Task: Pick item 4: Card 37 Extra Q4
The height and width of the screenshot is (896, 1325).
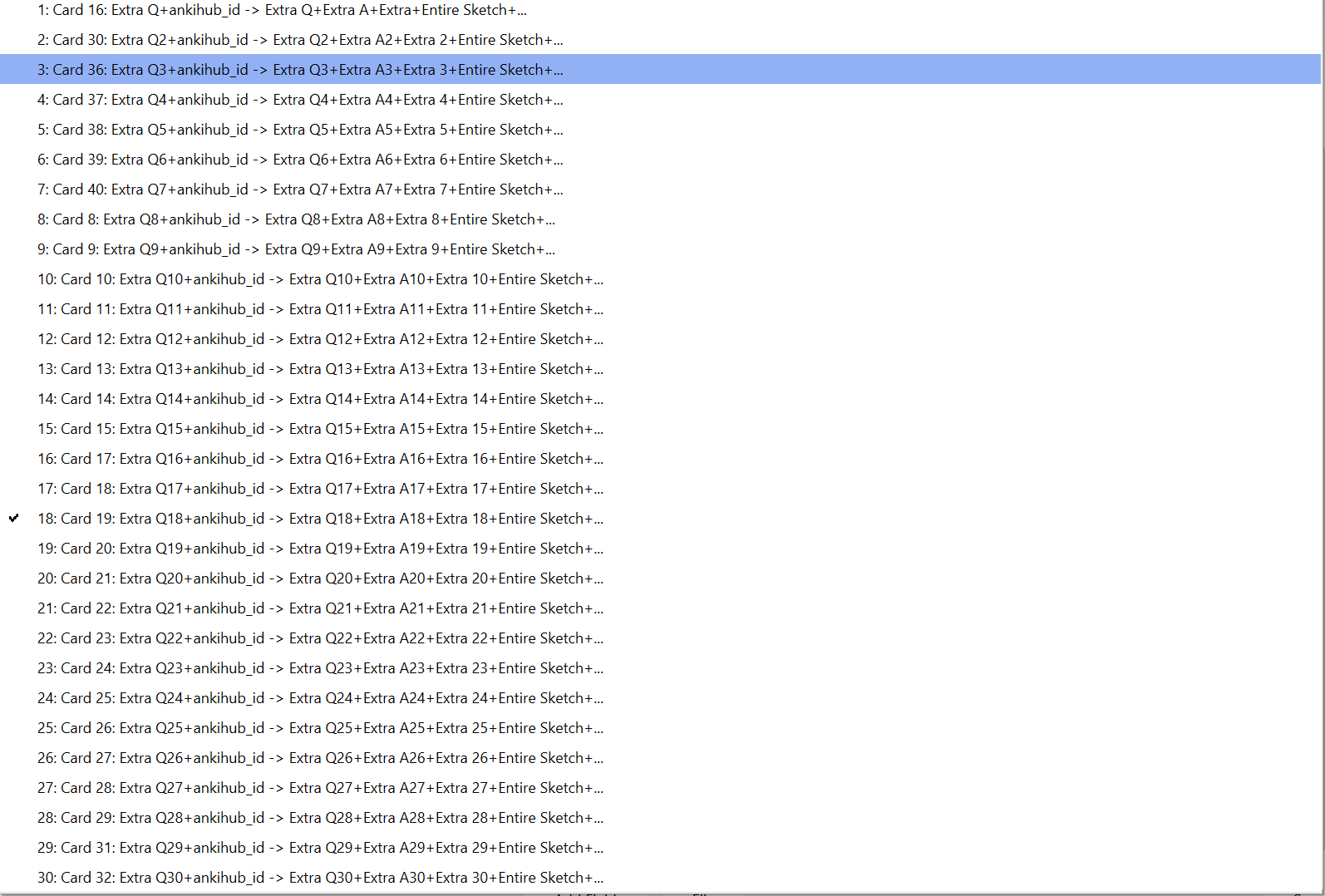Action: pos(299,100)
